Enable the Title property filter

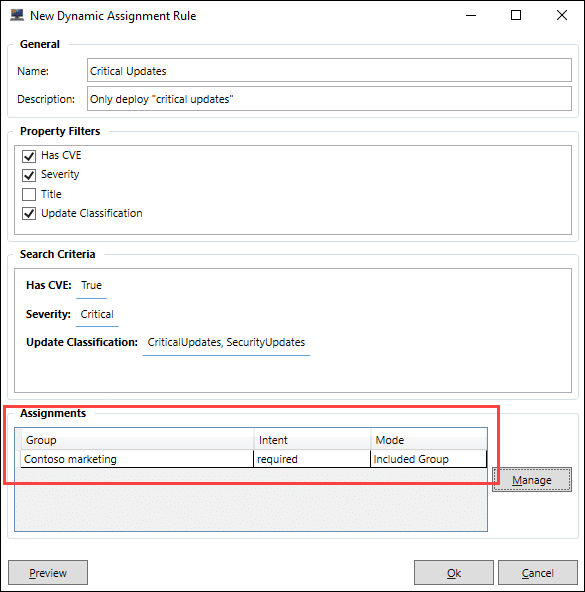coord(29,194)
